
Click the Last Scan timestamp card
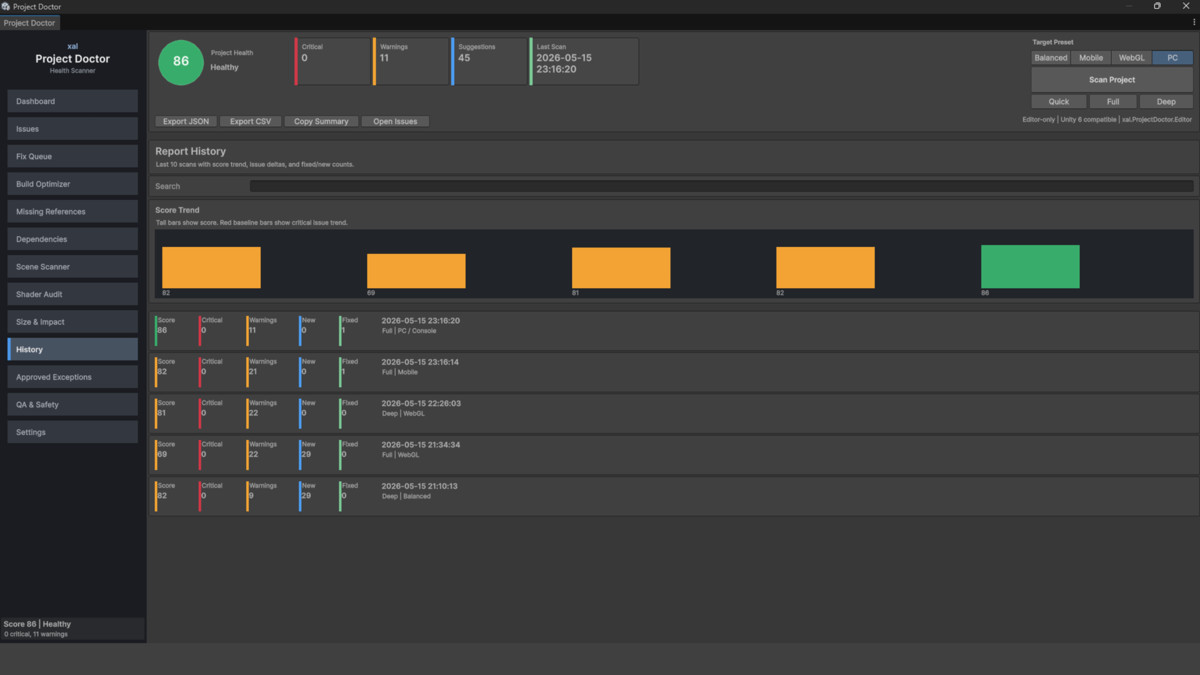coord(584,61)
